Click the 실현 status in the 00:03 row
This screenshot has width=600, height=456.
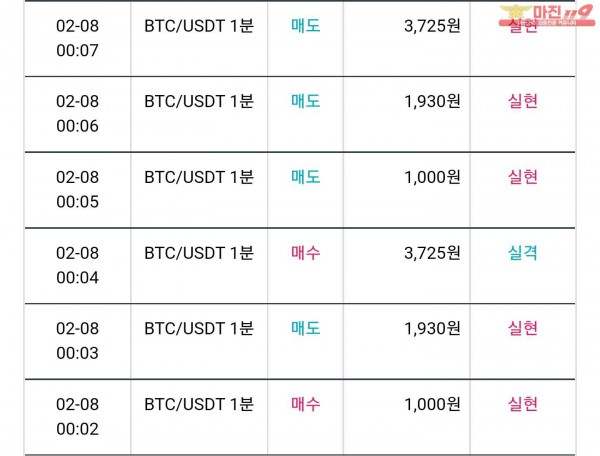click(523, 328)
